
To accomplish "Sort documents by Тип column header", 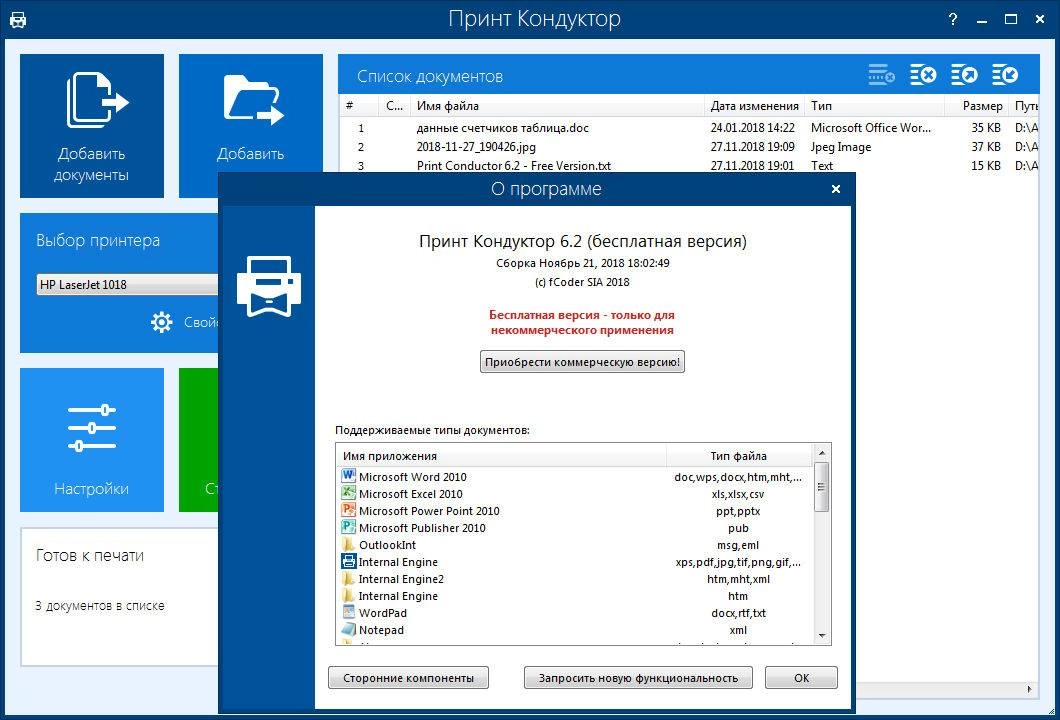I will pos(874,105).
